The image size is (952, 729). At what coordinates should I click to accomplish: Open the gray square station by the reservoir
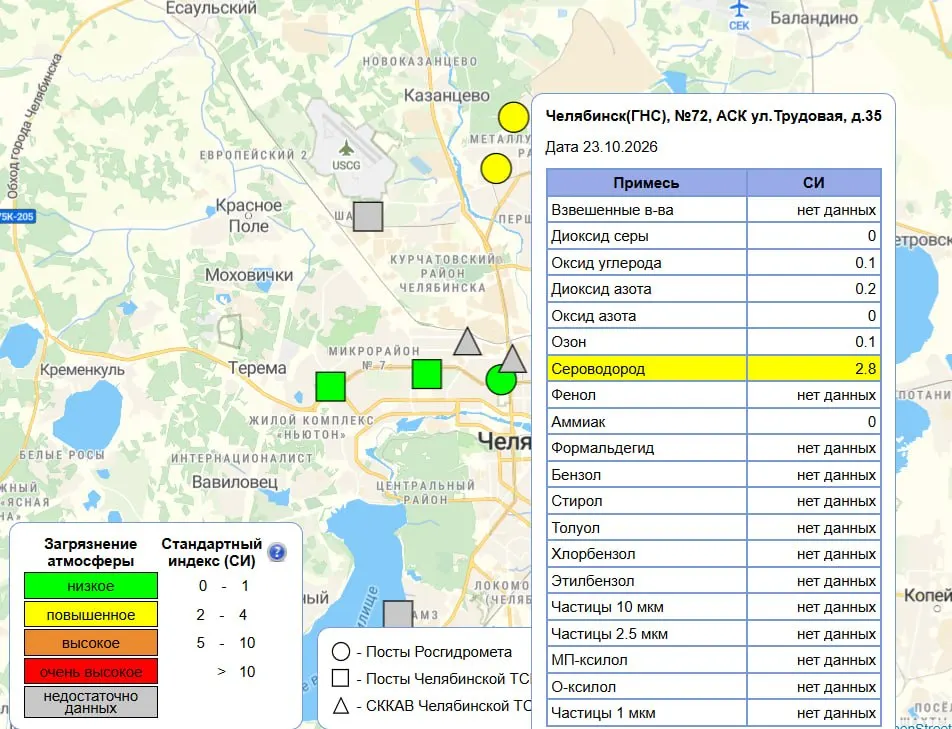pos(398,614)
